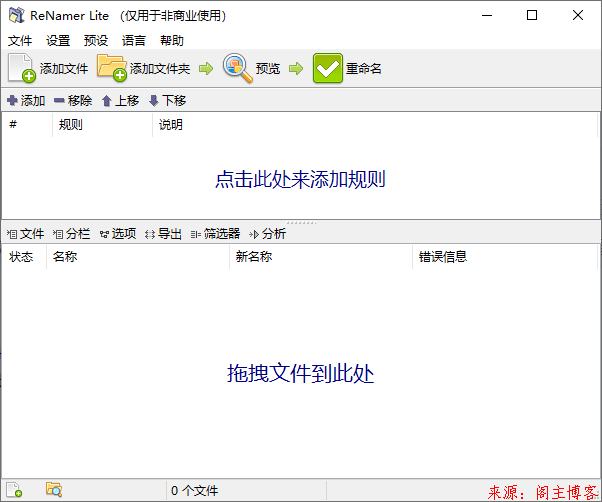Image resolution: width=602 pixels, height=502 pixels.
Task: Click the 规则 column header
Action: [x=103, y=124]
